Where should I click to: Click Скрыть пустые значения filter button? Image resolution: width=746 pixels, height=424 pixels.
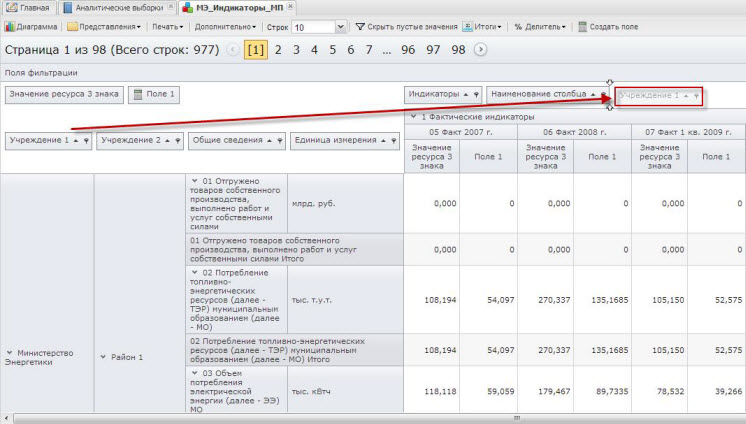407,27
